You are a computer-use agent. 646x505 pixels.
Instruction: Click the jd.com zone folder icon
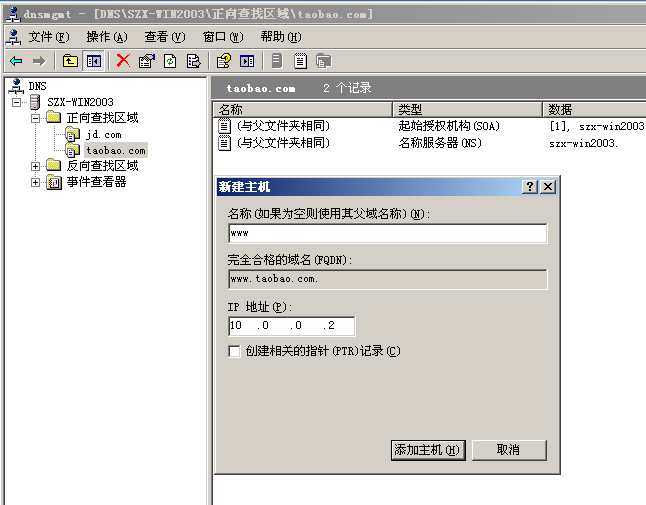[72, 134]
